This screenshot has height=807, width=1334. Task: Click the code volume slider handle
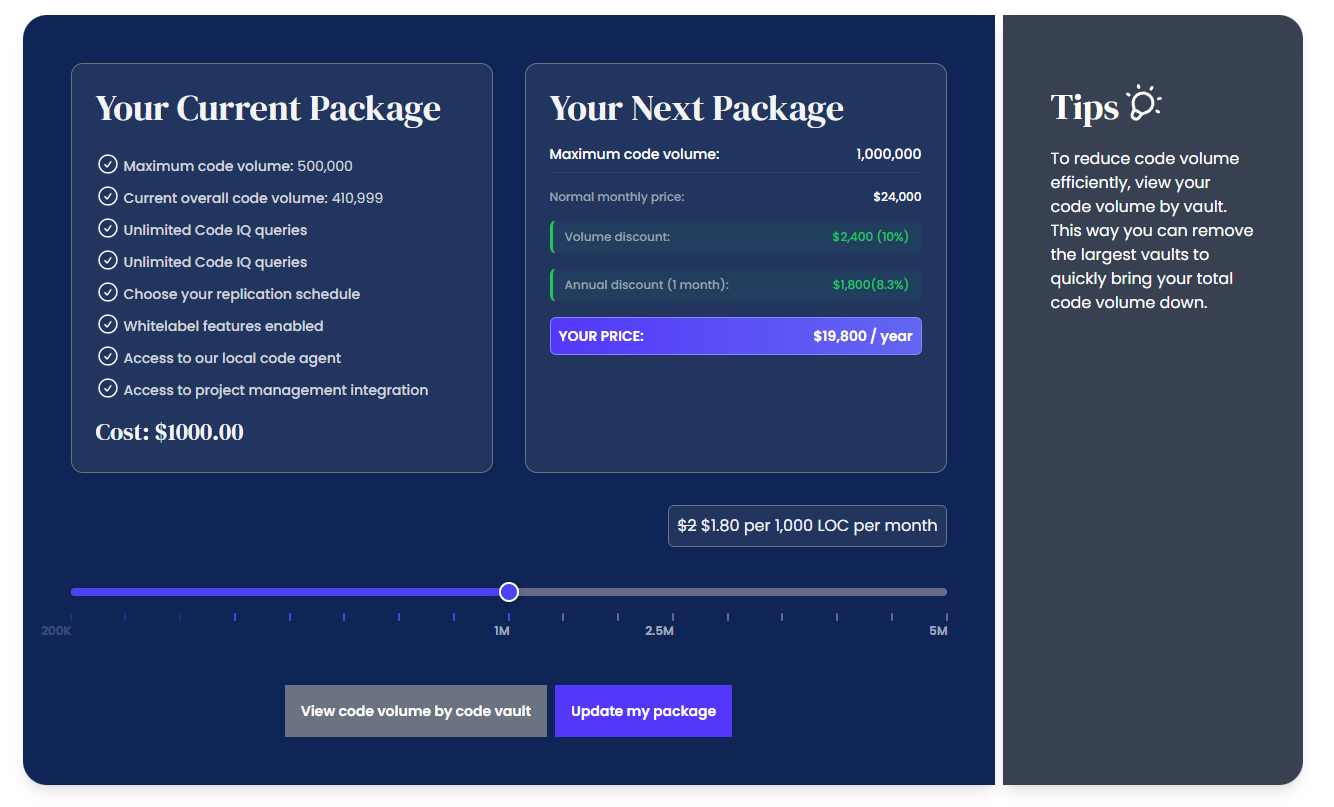tap(509, 592)
